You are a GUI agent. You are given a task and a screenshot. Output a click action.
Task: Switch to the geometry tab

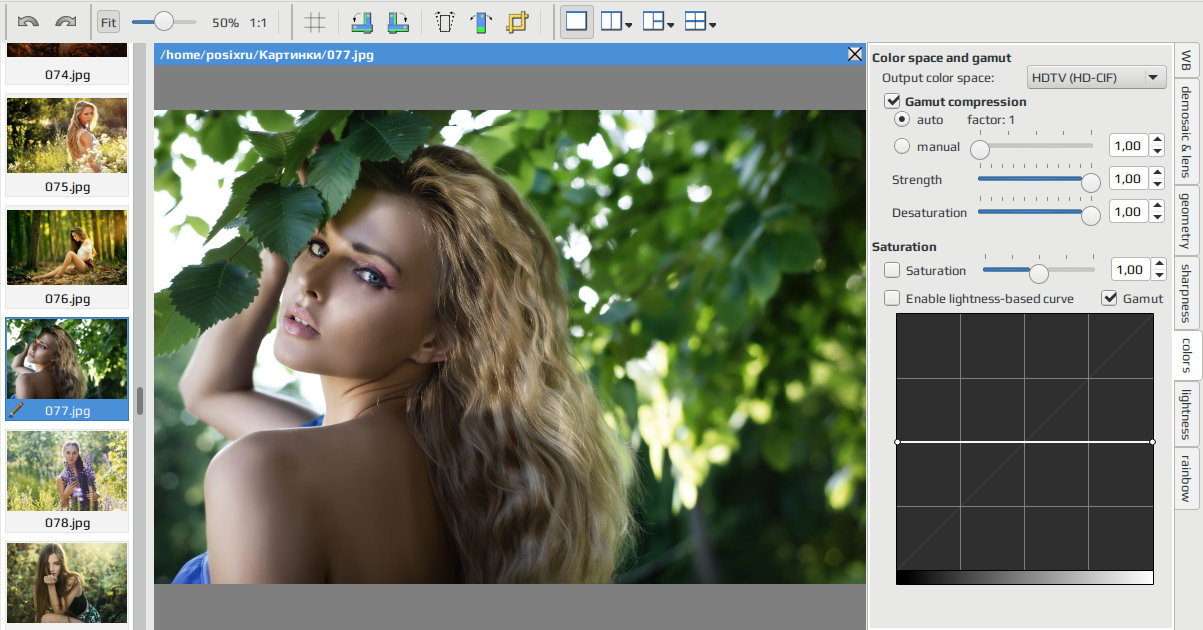click(x=1186, y=220)
